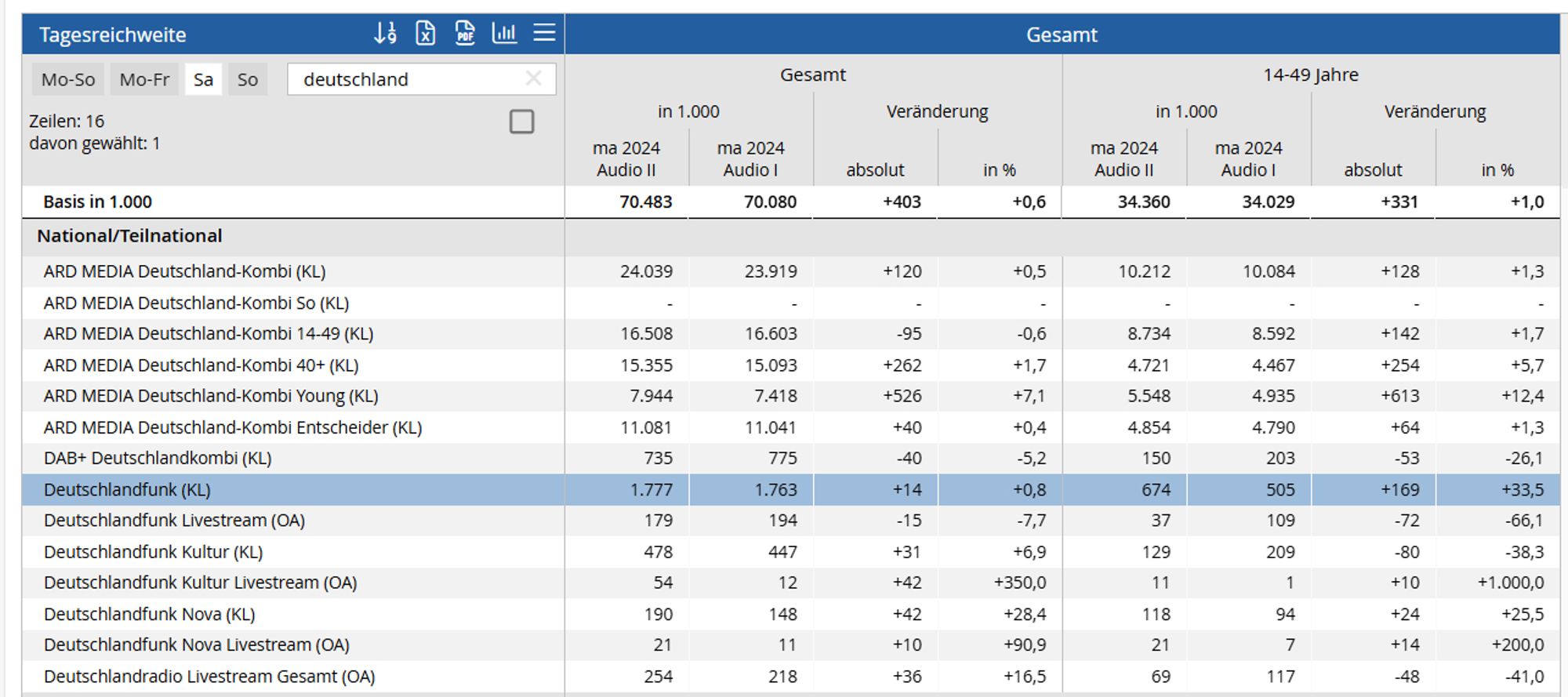Click the National/Teilnational group header

[x=129, y=236]
